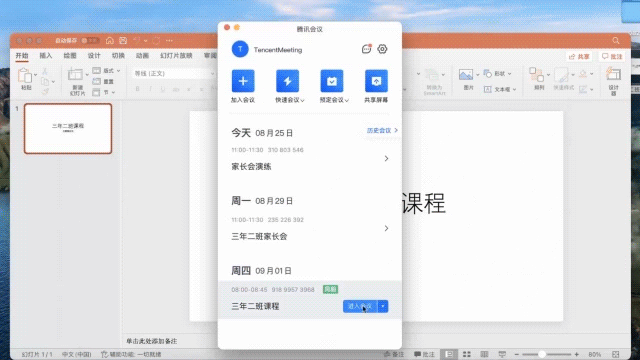Click the format painter brush icon
The height and width of the screenshot is (360, 640).
click(45, 91)
